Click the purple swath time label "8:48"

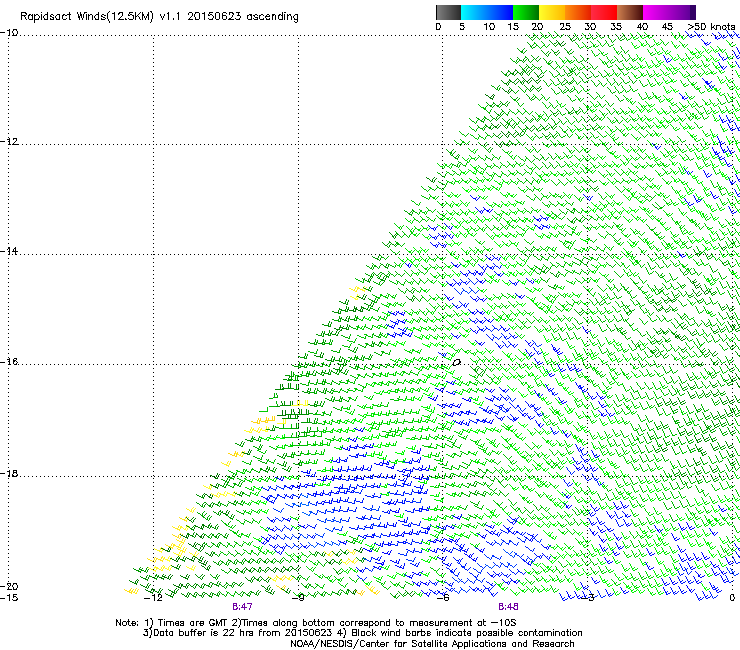508,607
